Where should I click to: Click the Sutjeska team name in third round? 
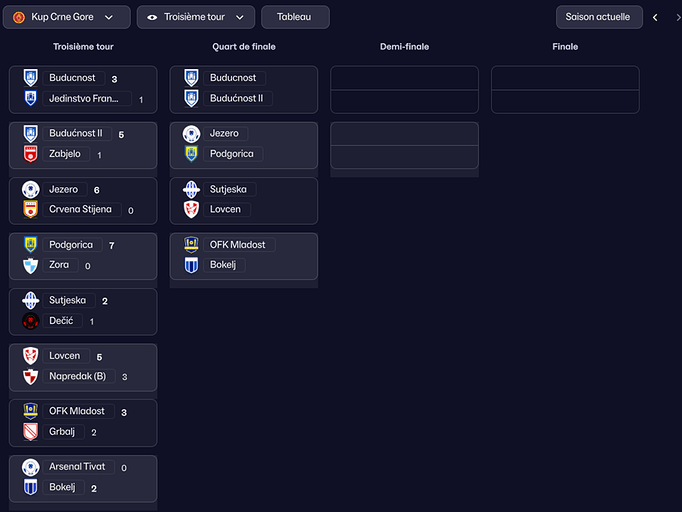[67, 300]
